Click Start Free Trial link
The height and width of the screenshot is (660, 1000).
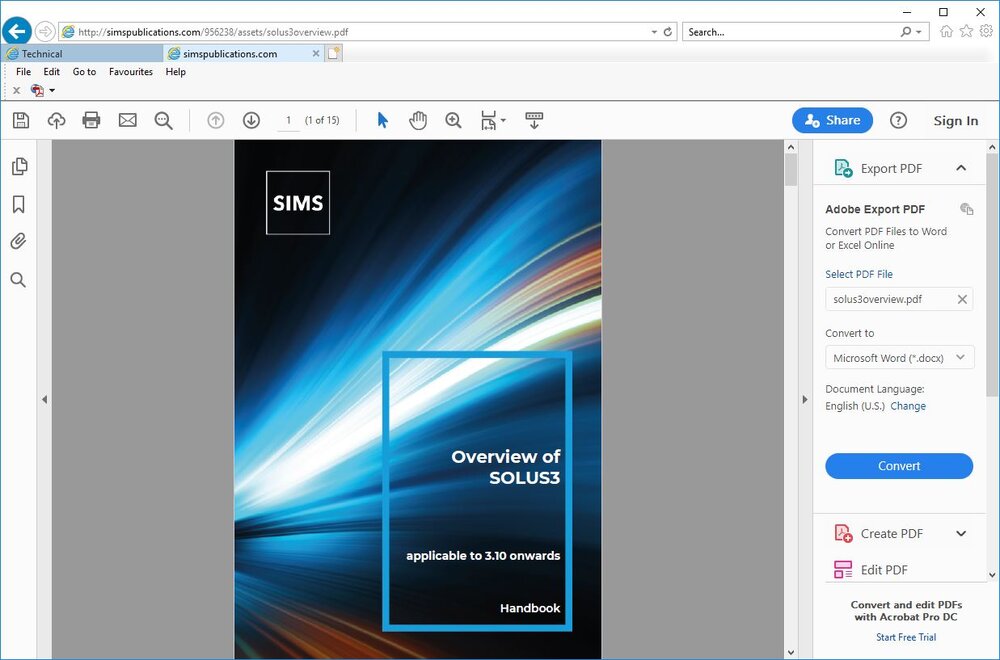[906, 636]
